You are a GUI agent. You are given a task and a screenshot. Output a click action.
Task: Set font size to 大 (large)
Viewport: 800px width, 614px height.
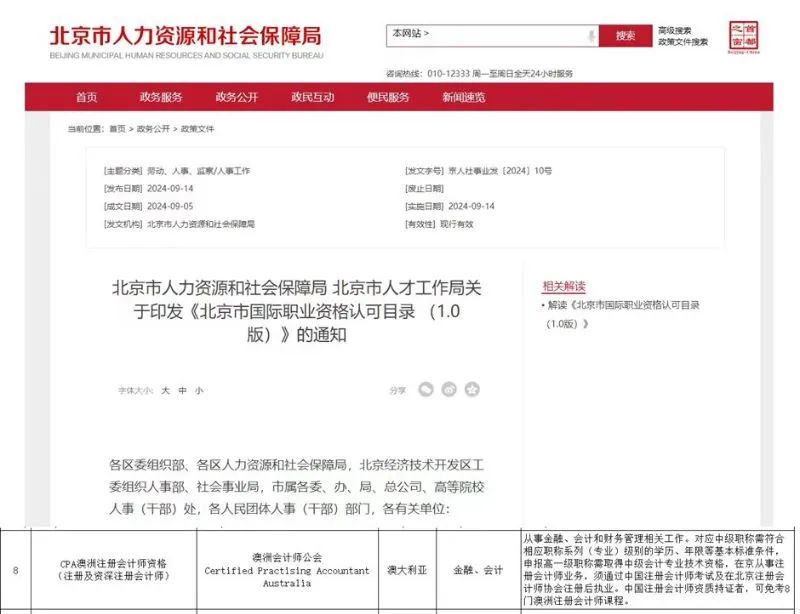point(166,391)
